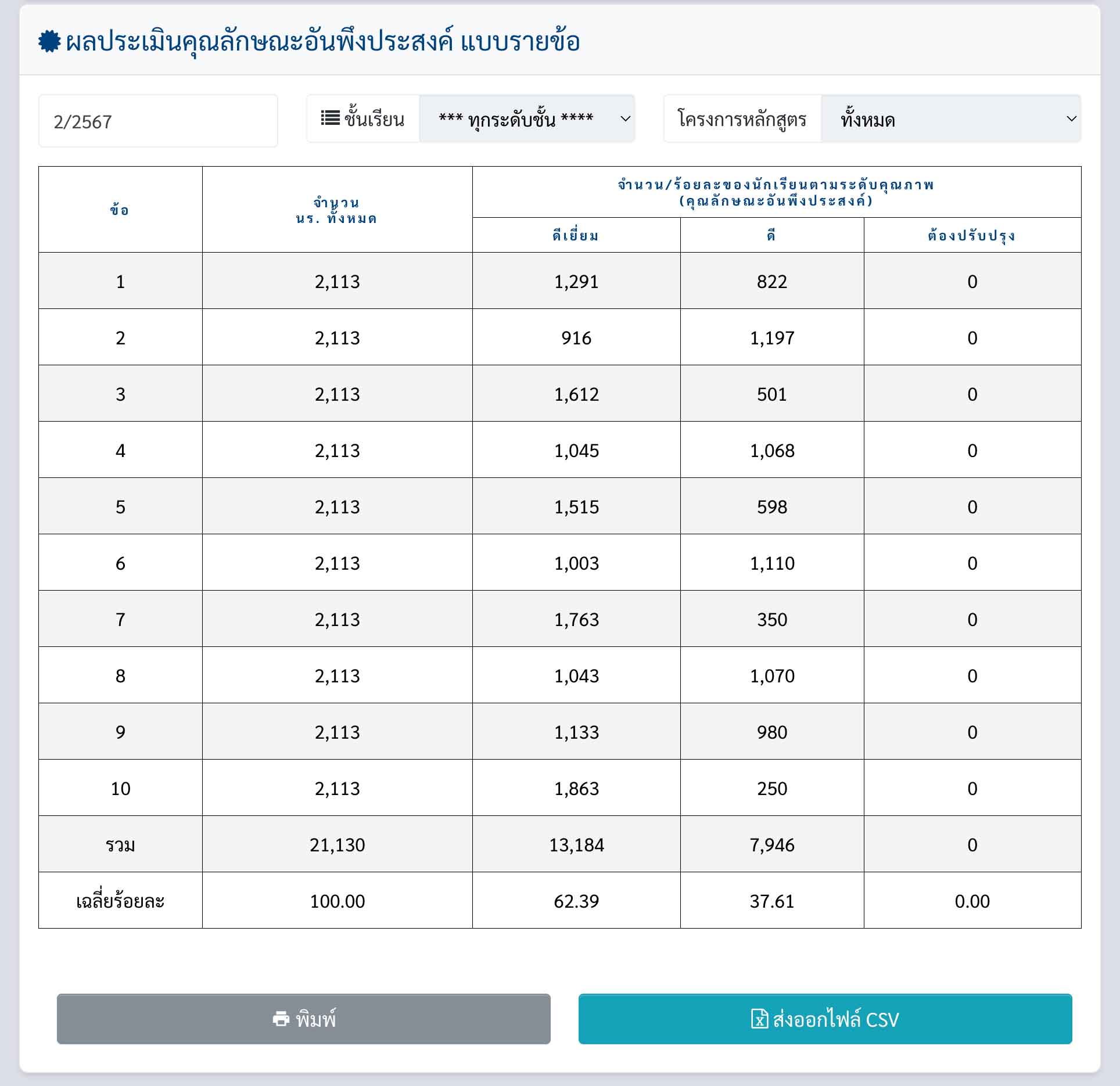Click the ข้อ column header
The height and width of the screenshot is (1086, 1120).
click(120, 210)
